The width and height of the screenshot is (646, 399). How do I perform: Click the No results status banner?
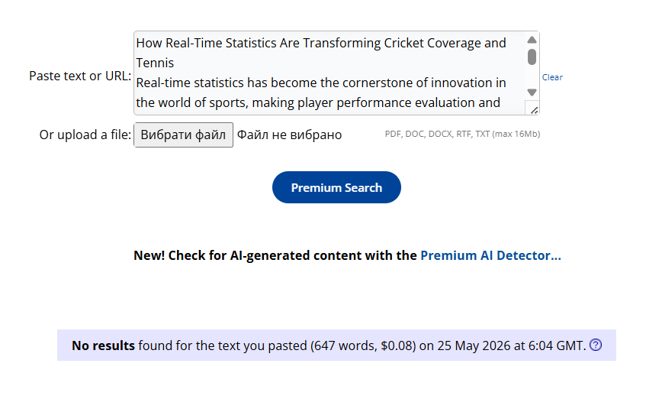(336, 345)
